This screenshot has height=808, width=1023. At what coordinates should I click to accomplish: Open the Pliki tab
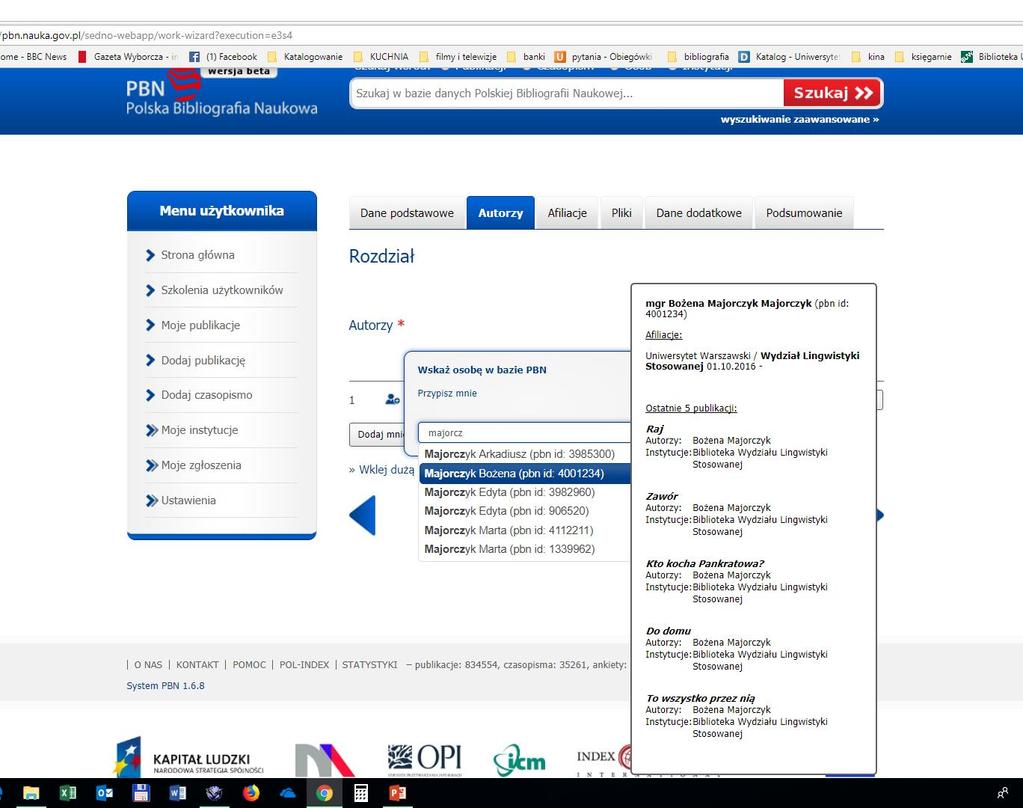pos(621,213)
